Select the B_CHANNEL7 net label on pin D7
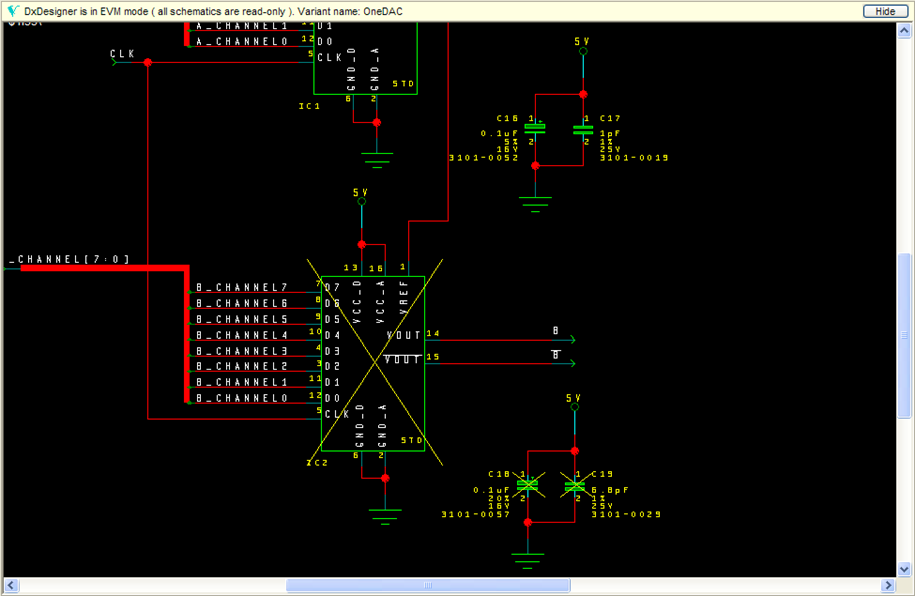915x596 pixels. (241, 287)
